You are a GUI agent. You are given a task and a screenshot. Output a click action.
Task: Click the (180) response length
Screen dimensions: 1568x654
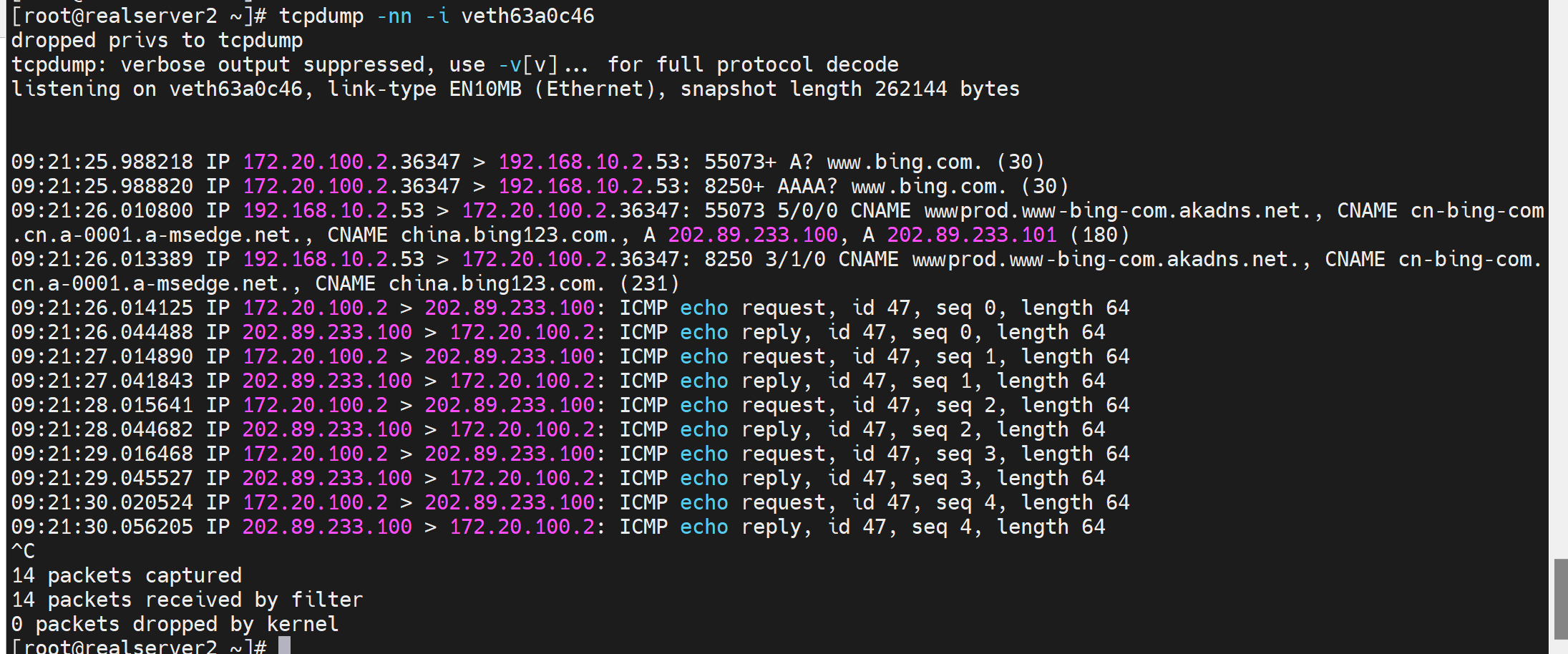click(x=1099, y=235)
